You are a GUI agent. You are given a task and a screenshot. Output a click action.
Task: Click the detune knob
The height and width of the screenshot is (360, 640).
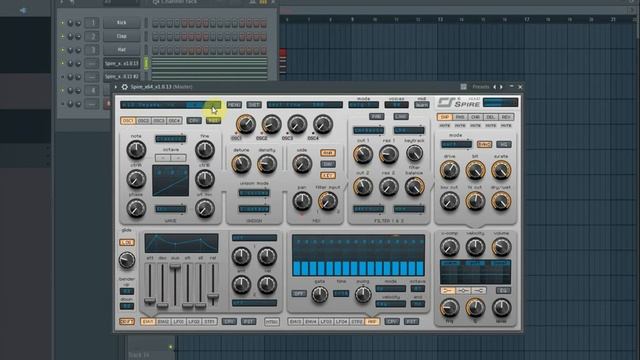pyautogui.click(x=241, y=164)
